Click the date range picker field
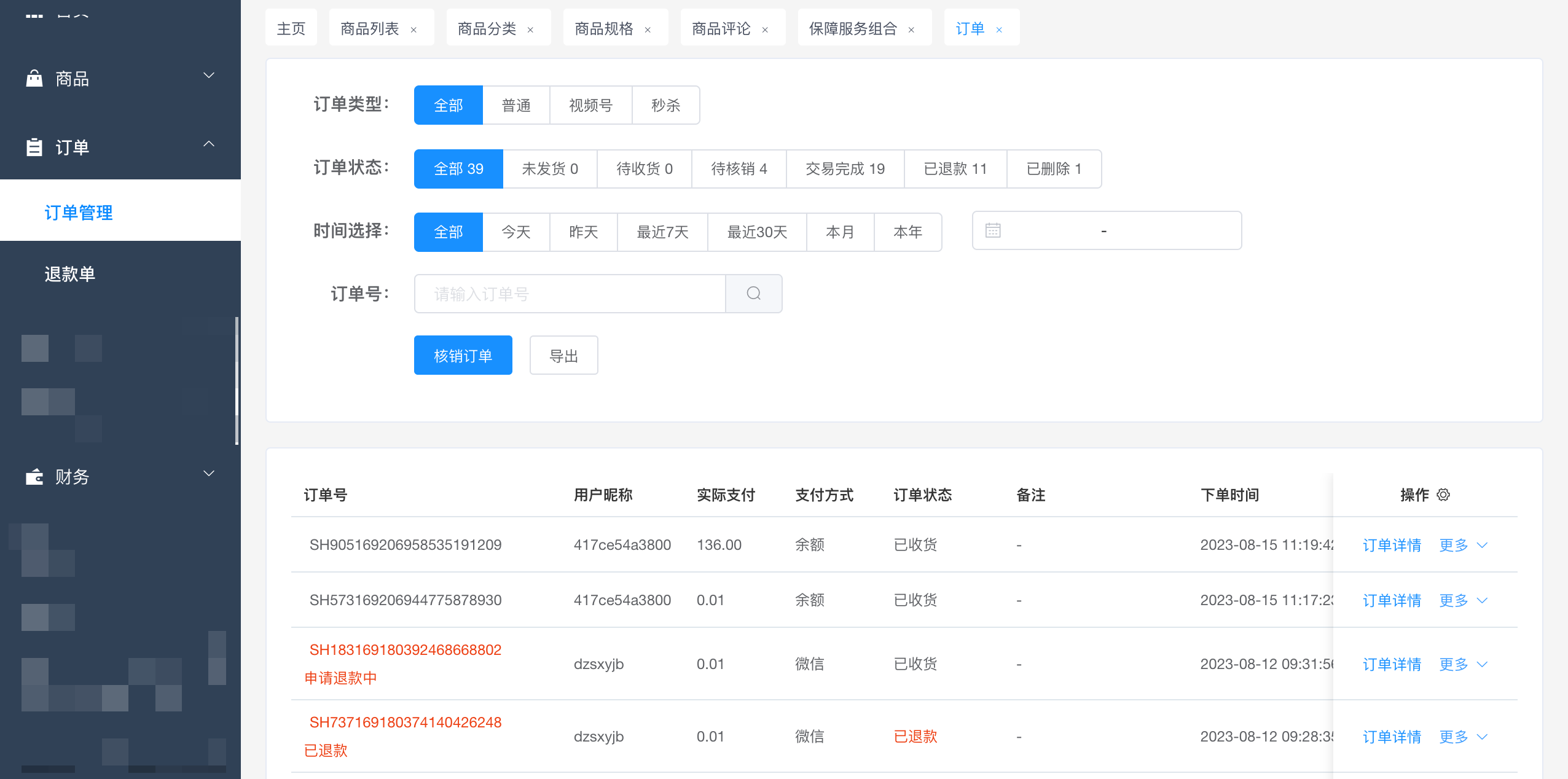Screen dimensions: 1568x779 coord(1107,230)
